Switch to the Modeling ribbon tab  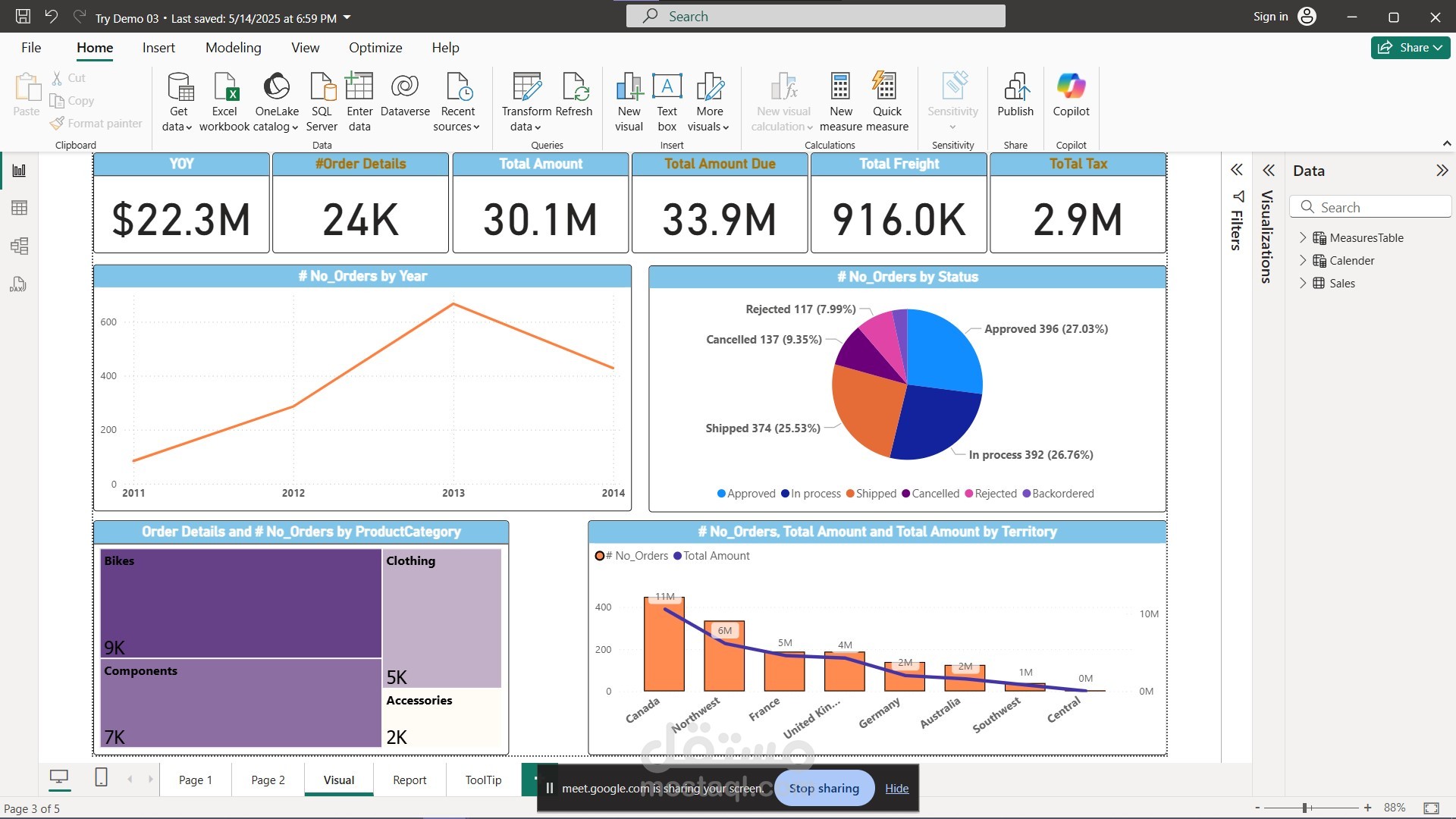point(233,48)
